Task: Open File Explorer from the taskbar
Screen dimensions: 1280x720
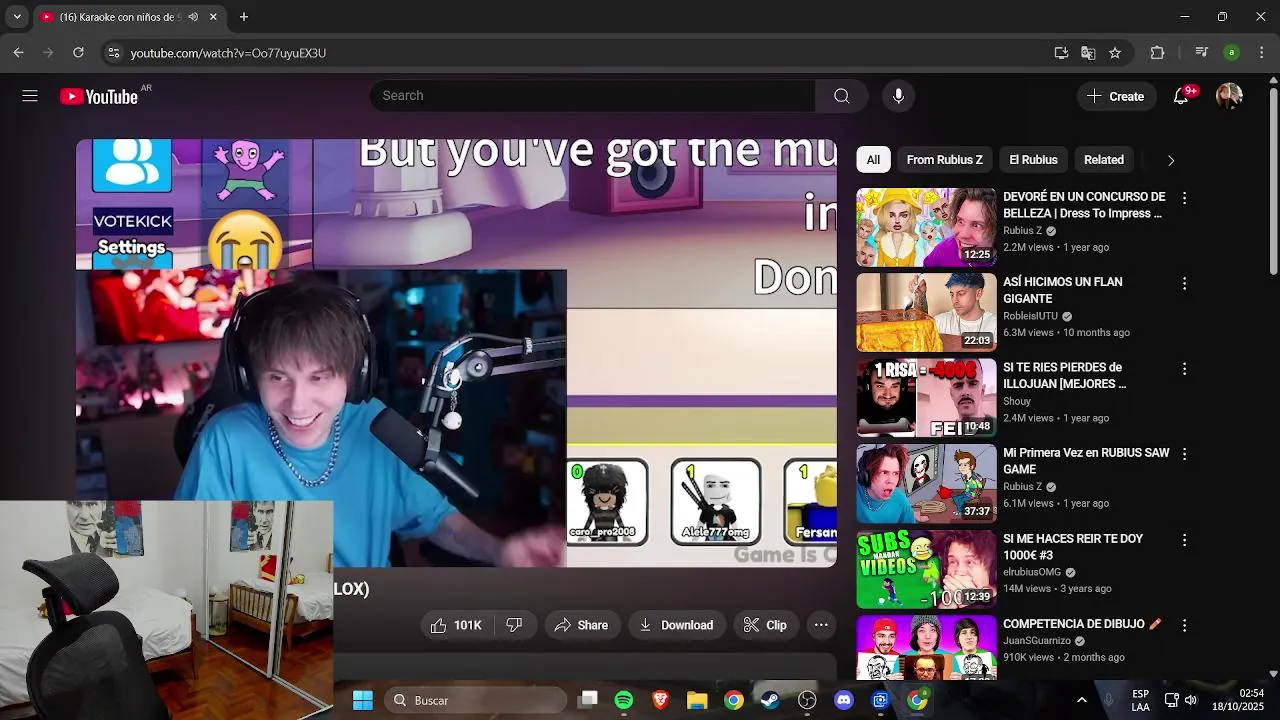Action: 697,700
